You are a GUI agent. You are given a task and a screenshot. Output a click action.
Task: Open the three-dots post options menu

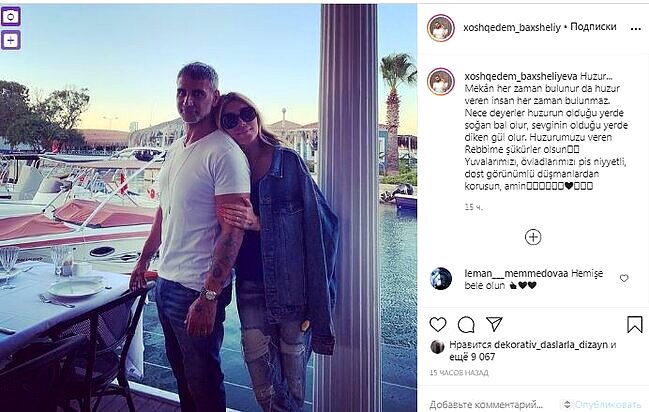click(636, 29)
